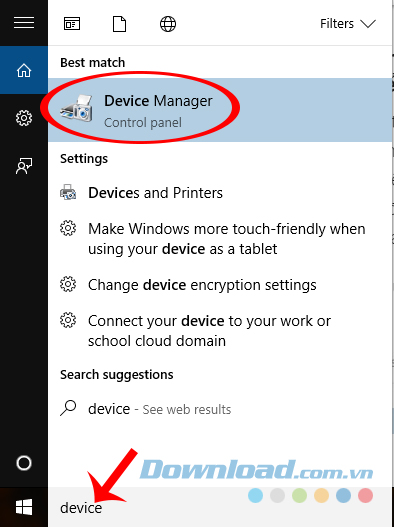The width and height of the screenshot is (394, 527).
Task: Click the Best match heading
Action: click(x=92, y=63)
